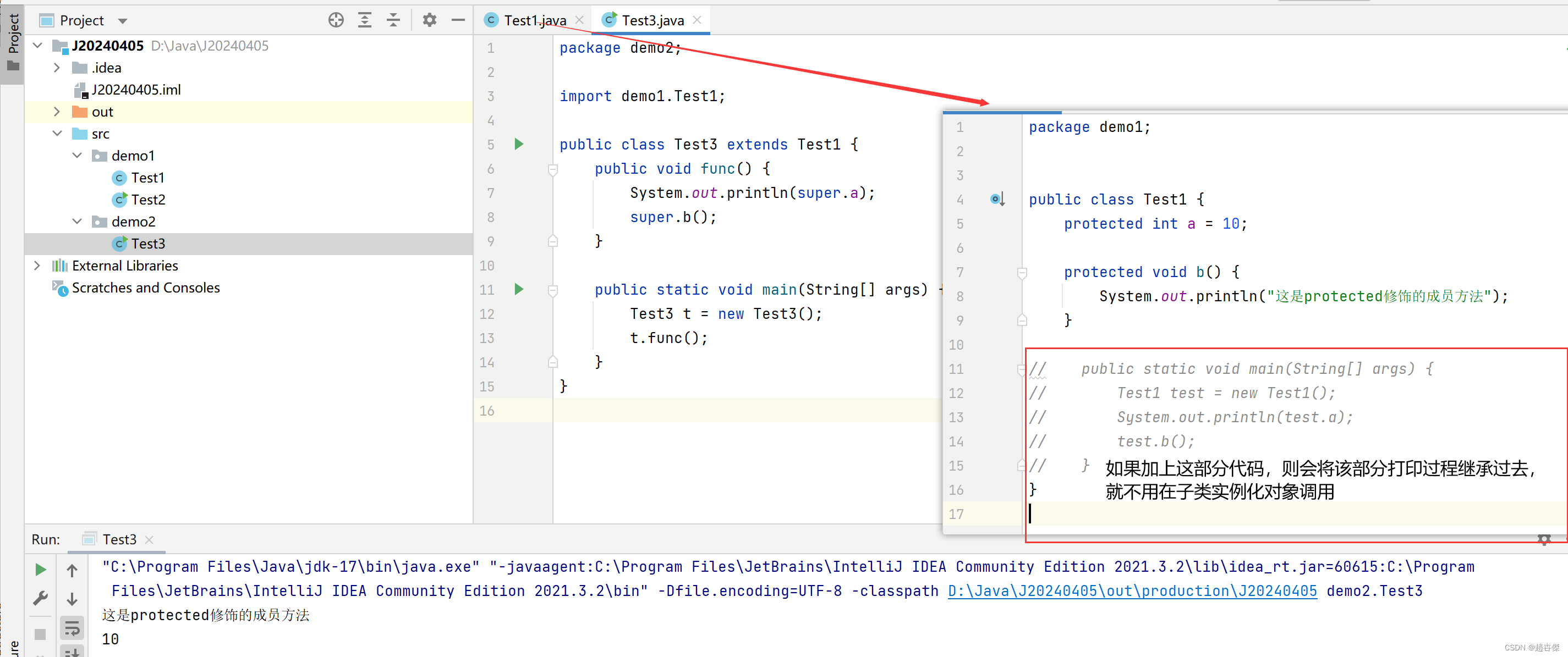The height and width of the screenshot is (657, 1568).
Task: Toggle the Project sidebar tool window button
Action: (x=12, y=42)
